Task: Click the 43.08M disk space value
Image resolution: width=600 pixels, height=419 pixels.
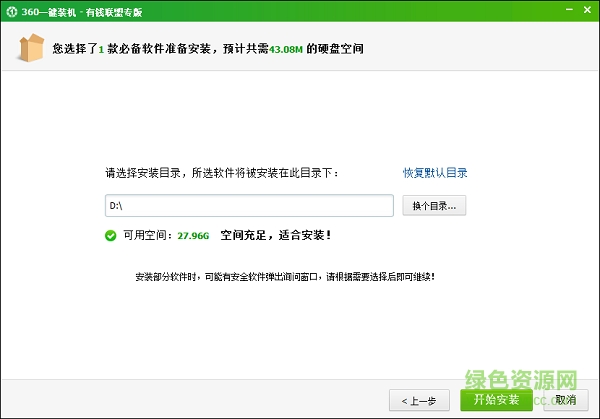Action: [x=286, y=48]
